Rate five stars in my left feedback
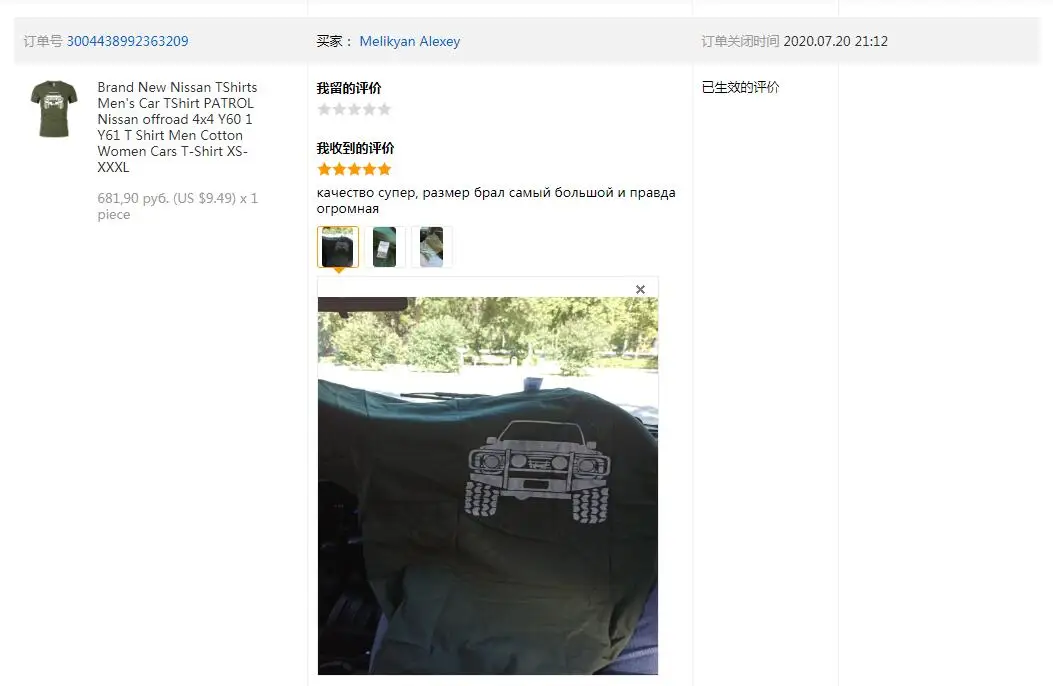Screen dimensions: 1053x686 [x=383, y=109]
